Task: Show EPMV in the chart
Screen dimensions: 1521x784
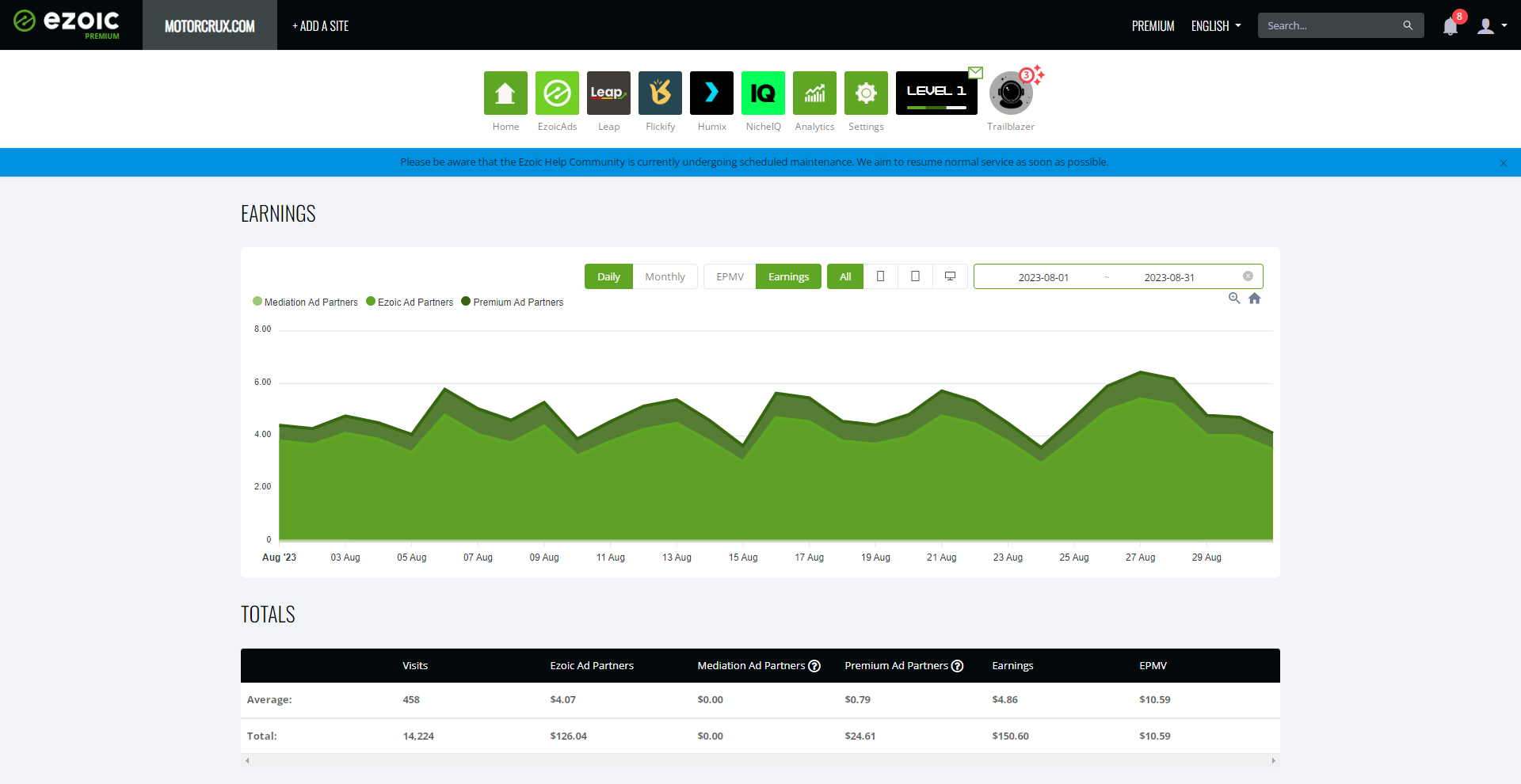Action: click(730, 276)
